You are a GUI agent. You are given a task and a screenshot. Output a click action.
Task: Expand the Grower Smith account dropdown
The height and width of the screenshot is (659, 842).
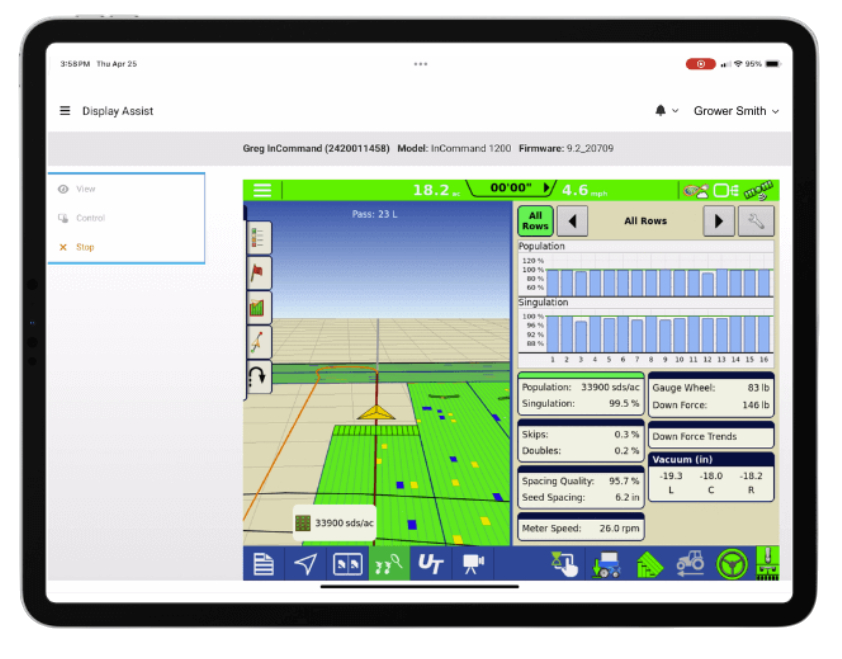click(x=736, y=111)
